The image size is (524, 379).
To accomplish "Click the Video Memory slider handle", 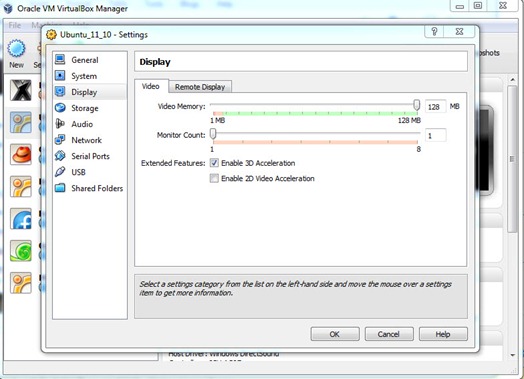I will point(416,105).
